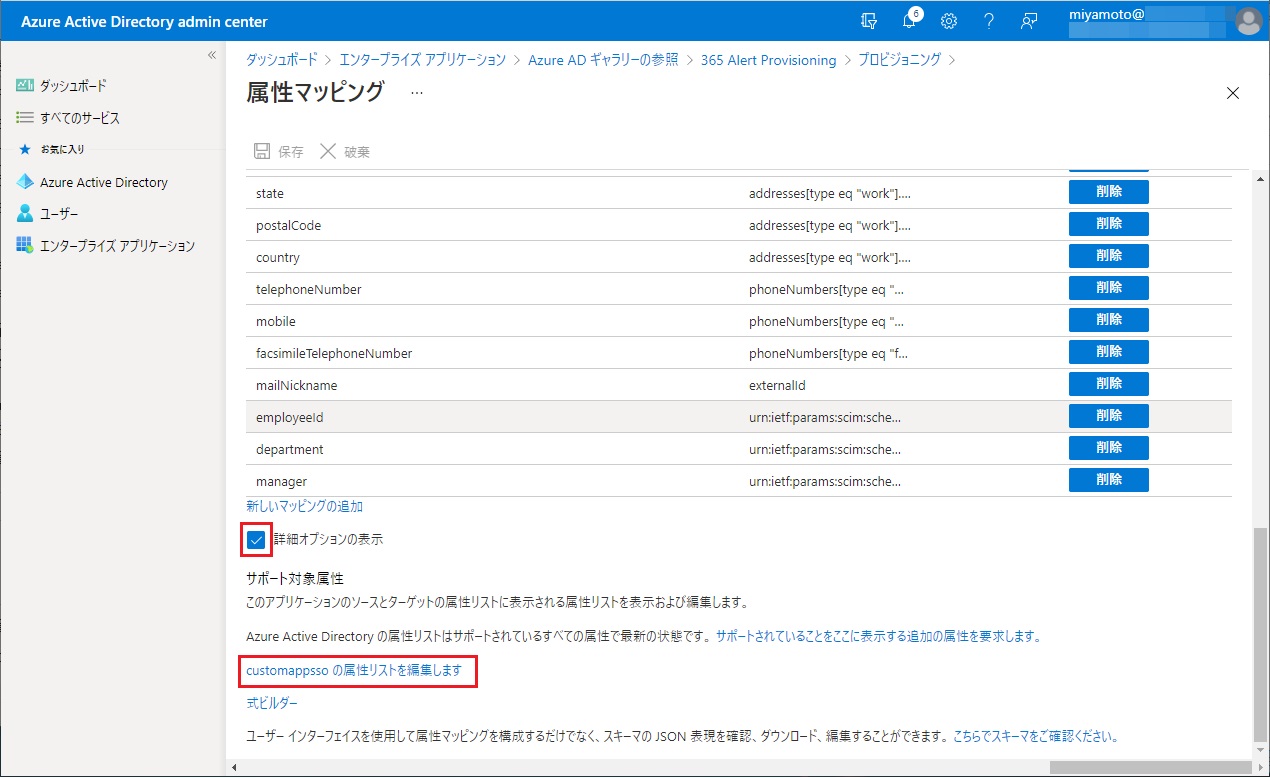
Task: Collapse the left sidebar with chevron
Action: point(211,55)
